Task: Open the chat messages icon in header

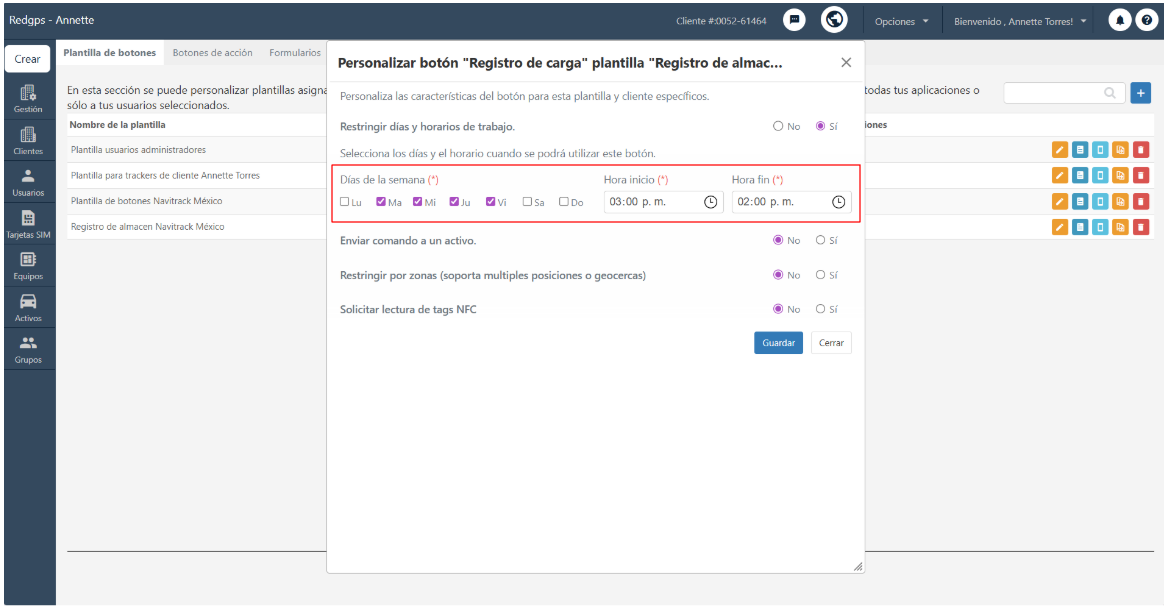Action: click(x=794, y=20)
